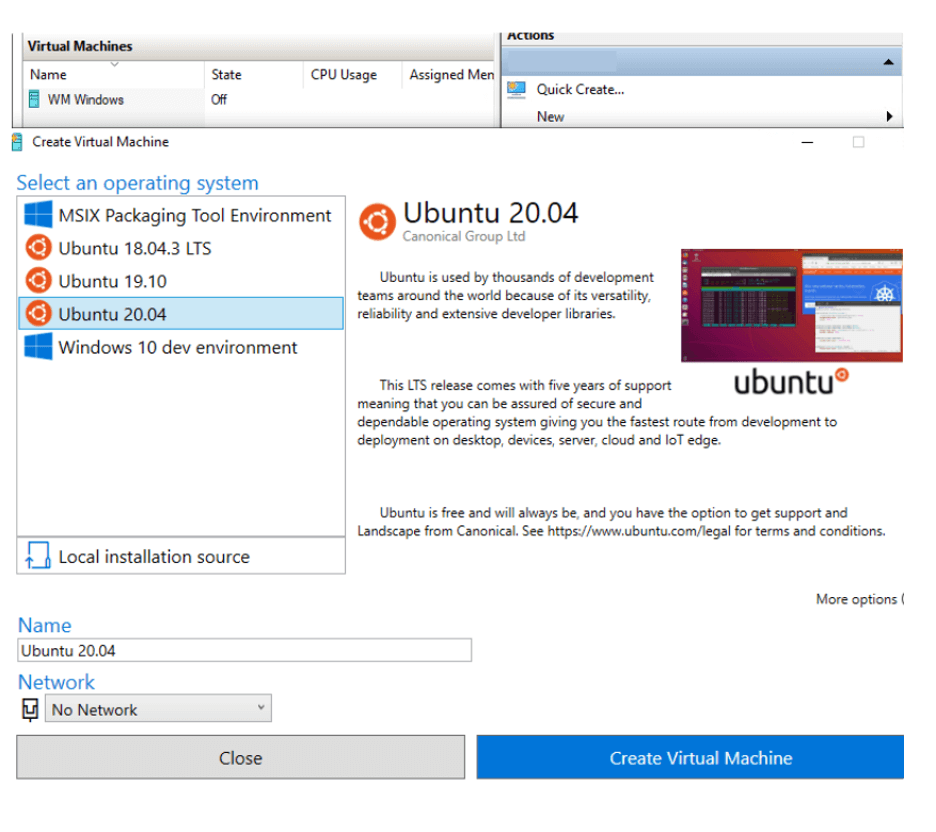Click the Quick Create monitor icon
Screen dimensions: 936x832
coord(516,89)
